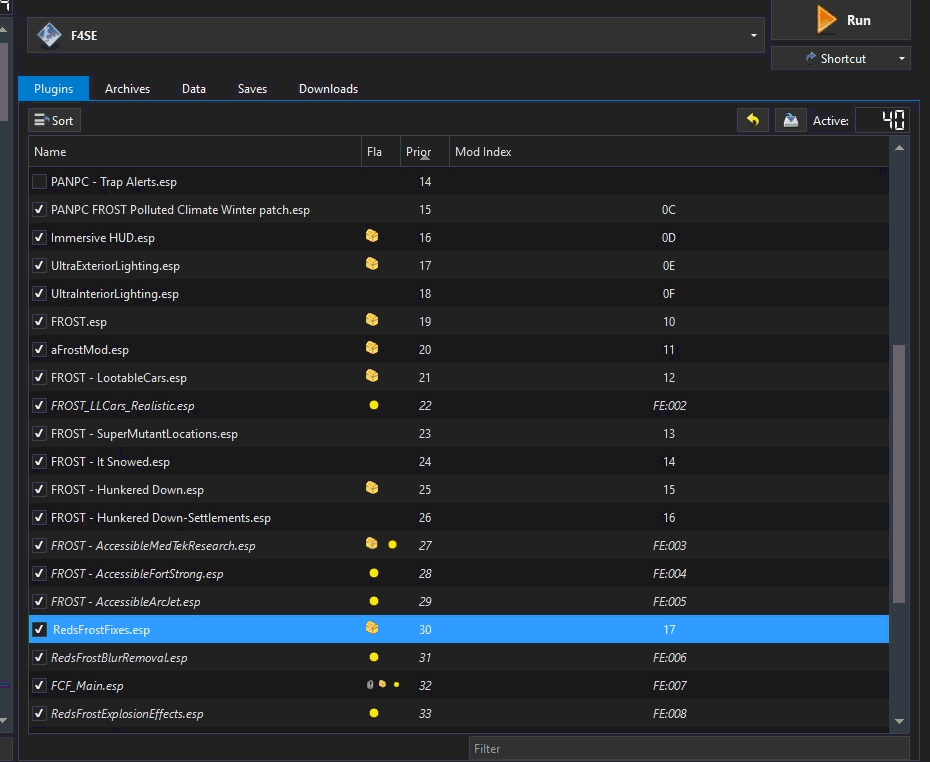This screenshot has height=762, width=930.
Task: Click the flag icons on FCF_Main.esp row
Action: tap(382, 685)
